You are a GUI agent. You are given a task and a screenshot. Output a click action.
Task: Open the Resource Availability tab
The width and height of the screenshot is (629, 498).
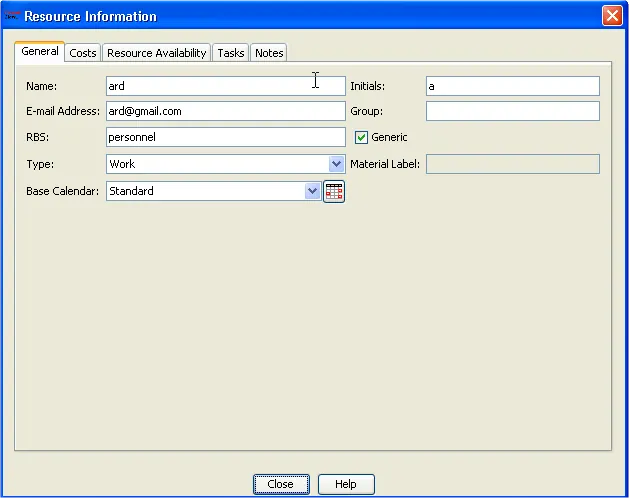(x=156, y=53)
